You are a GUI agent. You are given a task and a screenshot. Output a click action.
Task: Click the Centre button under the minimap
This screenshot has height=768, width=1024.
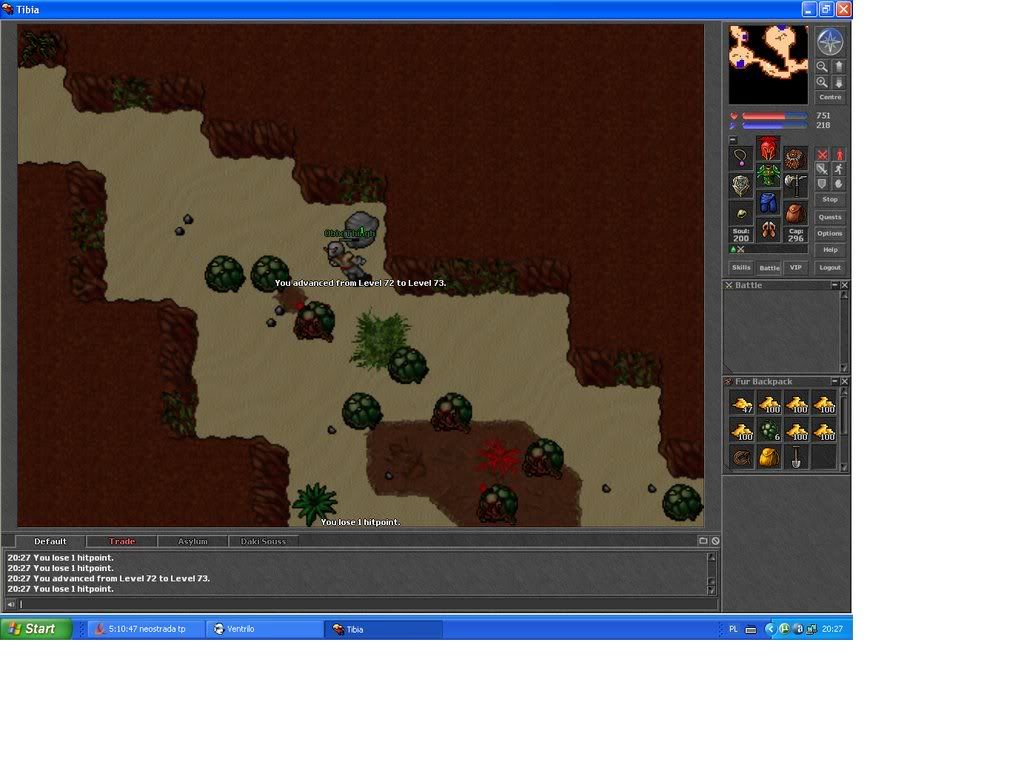pyautogui.click(x=830, y=97)
